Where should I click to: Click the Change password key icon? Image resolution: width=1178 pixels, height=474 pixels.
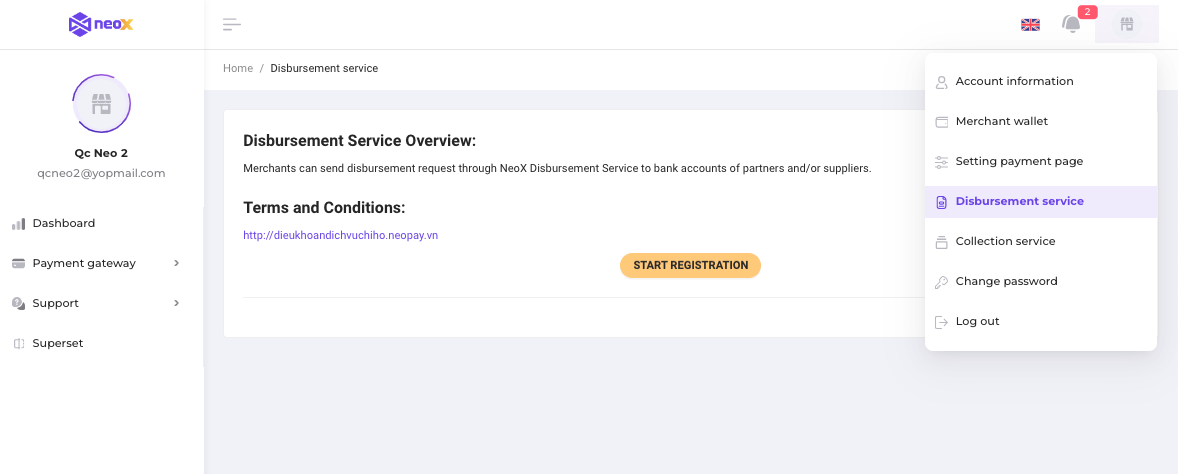click(x=941, y=282)
